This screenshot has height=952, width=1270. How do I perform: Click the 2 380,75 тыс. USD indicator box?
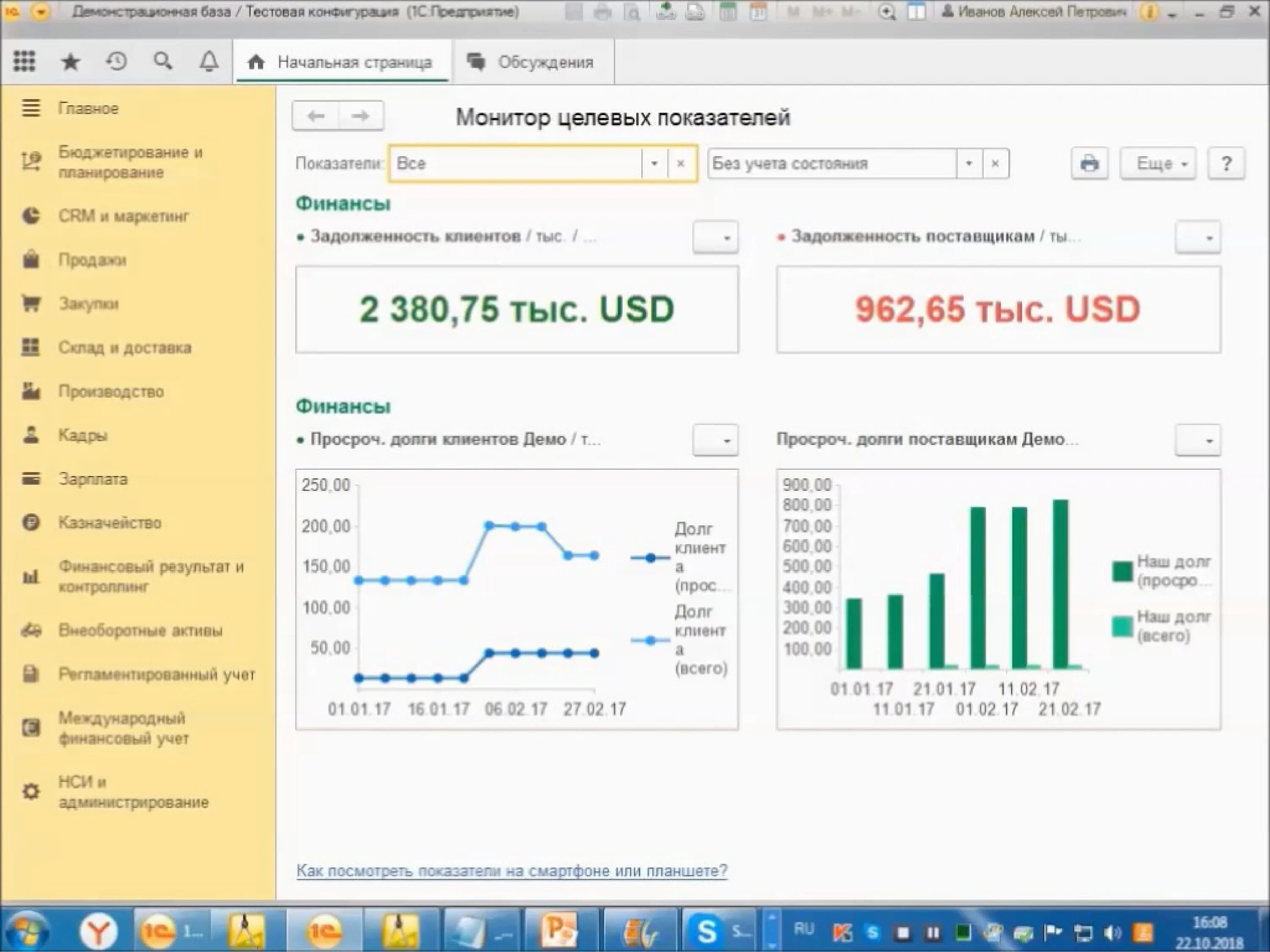517,309
